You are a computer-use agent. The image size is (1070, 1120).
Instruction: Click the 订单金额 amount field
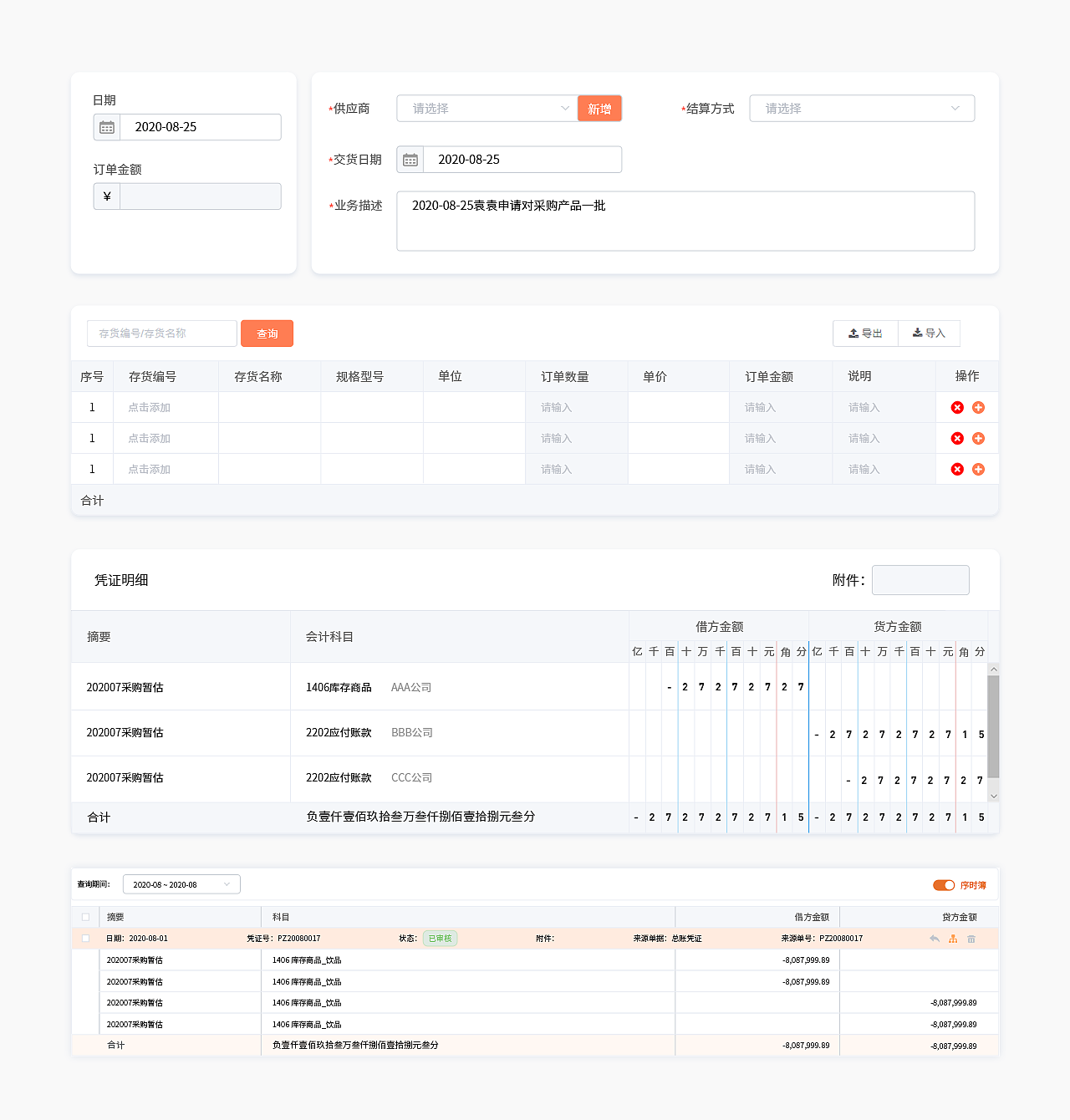[x=201, y=196]
